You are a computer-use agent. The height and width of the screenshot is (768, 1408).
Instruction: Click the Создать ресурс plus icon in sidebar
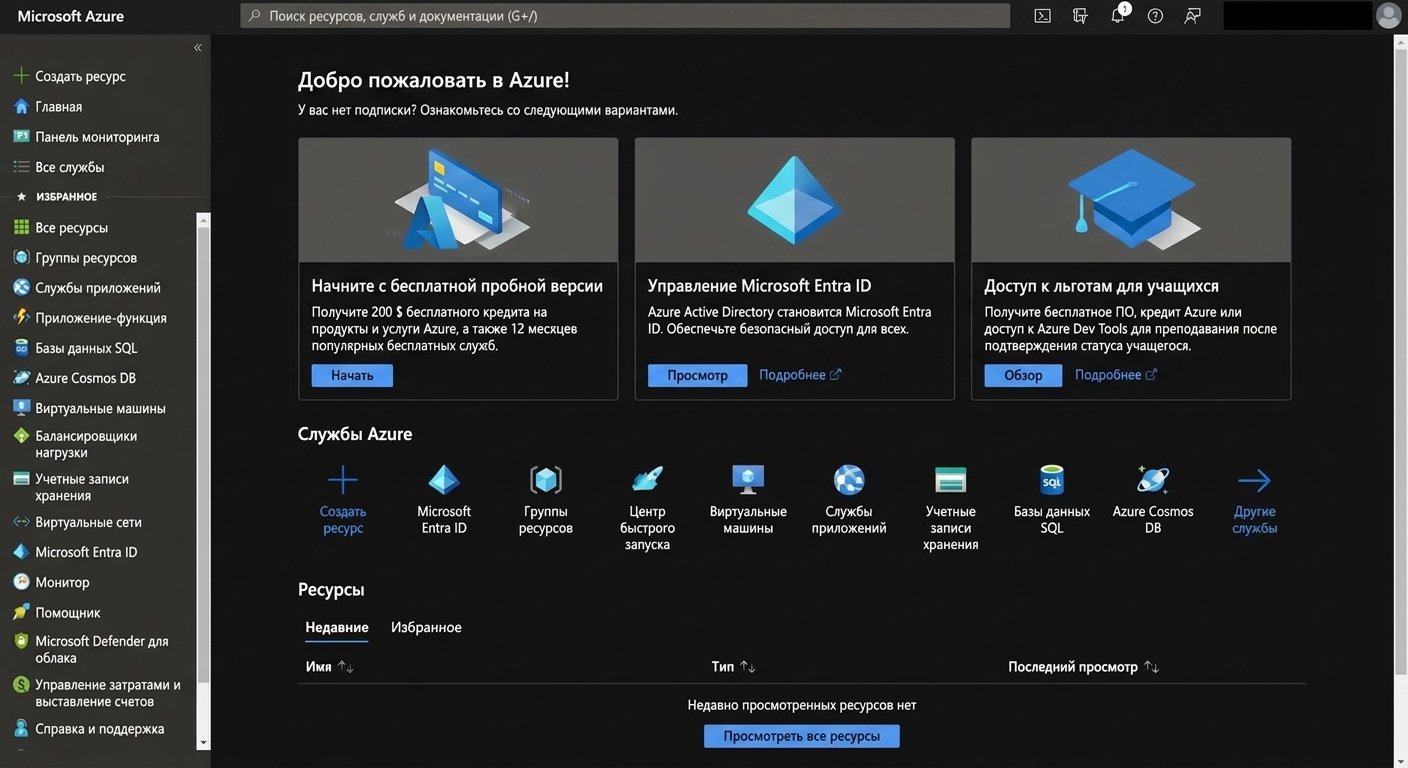pos(21,76)
